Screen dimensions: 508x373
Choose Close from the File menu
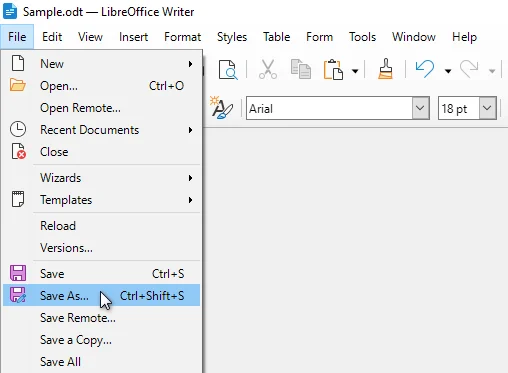(101, 152)
